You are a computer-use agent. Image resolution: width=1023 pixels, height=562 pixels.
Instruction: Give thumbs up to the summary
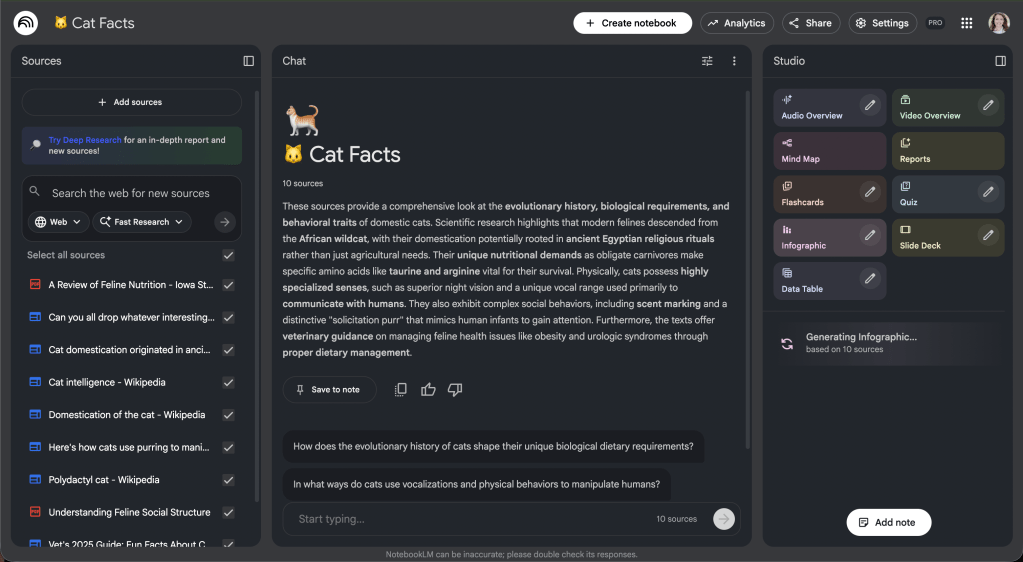click(428, 389)
